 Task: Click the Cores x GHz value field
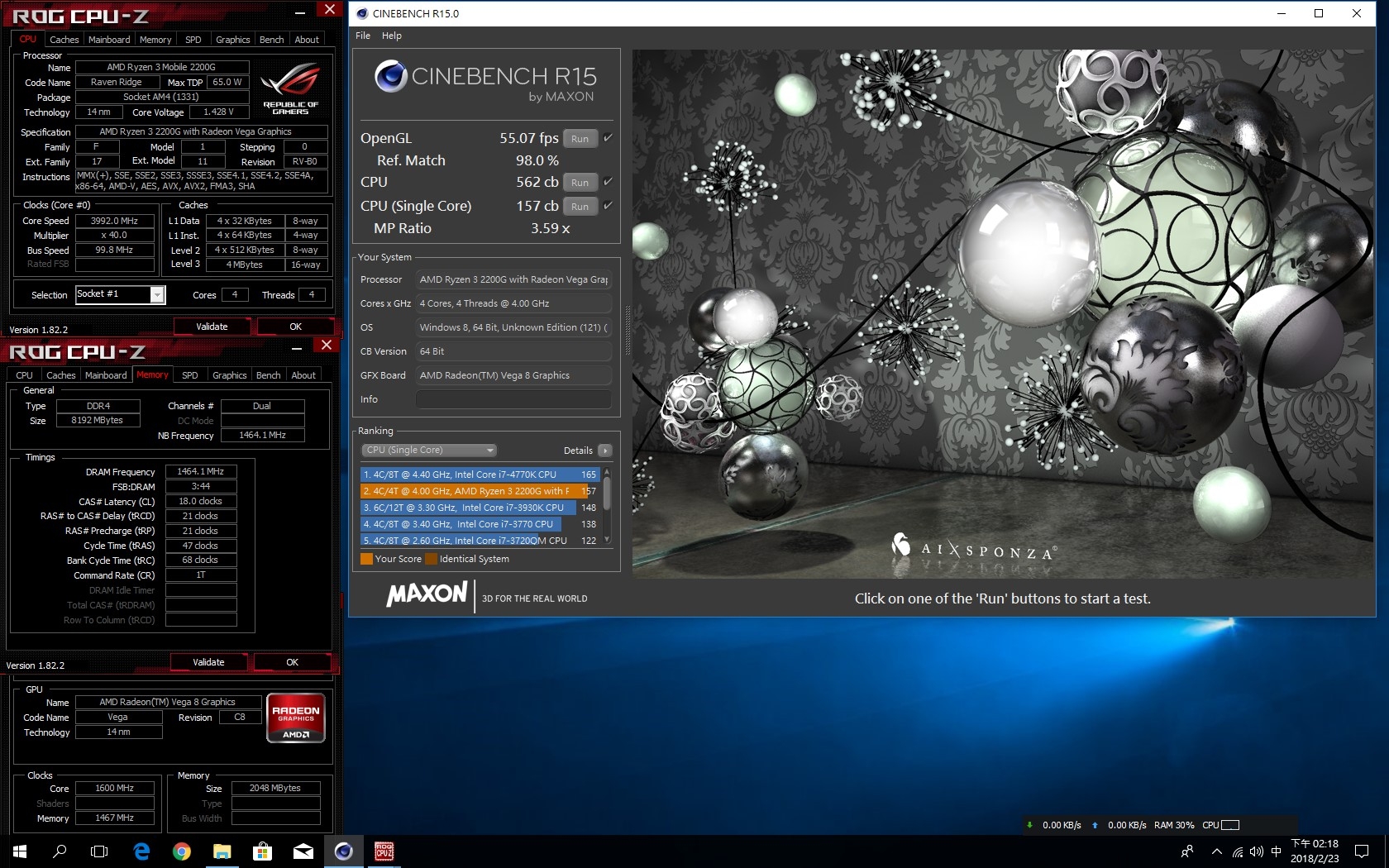(x=513, y=303)
